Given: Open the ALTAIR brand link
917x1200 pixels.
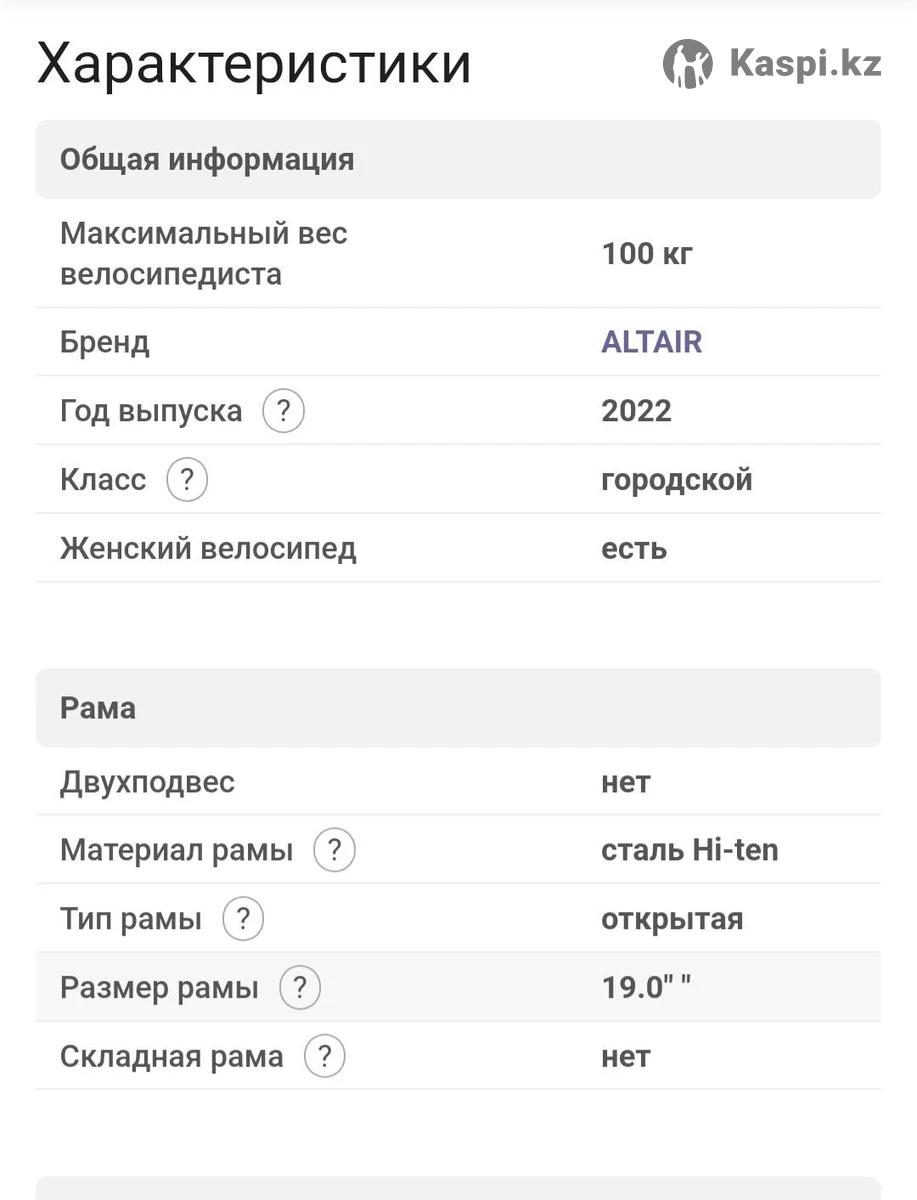Looking at the screenshot, I should coord(652,342).
